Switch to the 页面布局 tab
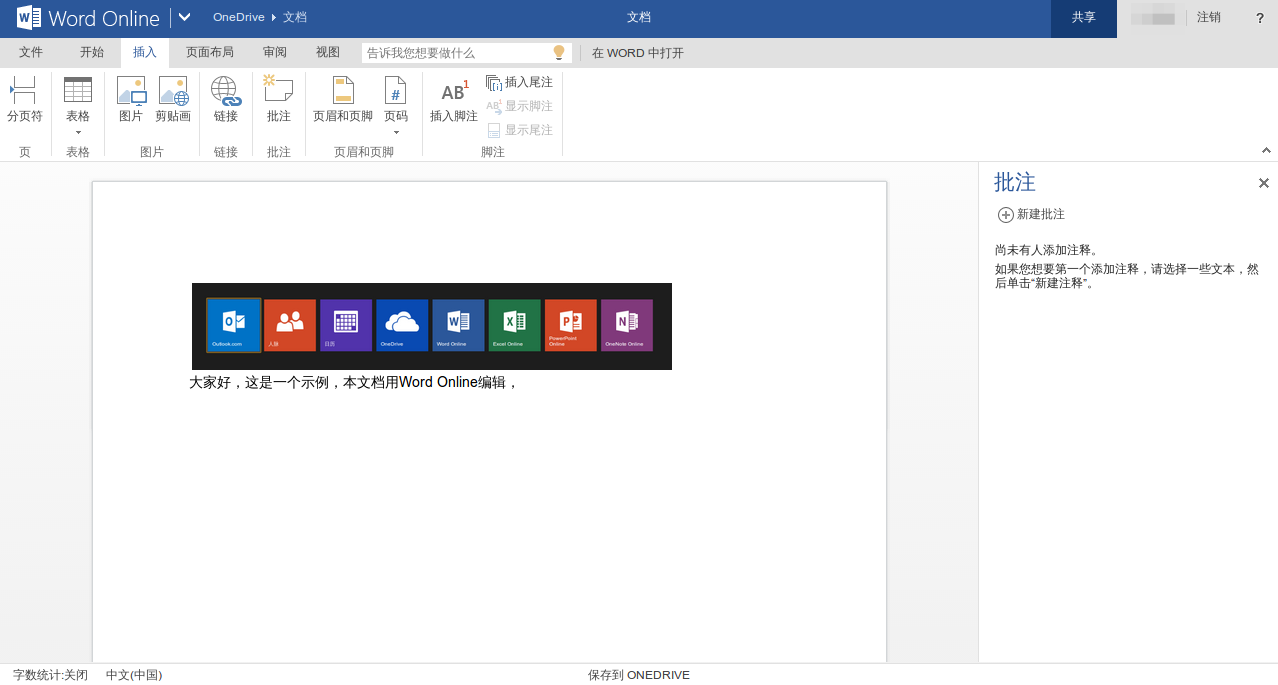Viewport: 1278px width, 685px height. click(x=210, y=53)
